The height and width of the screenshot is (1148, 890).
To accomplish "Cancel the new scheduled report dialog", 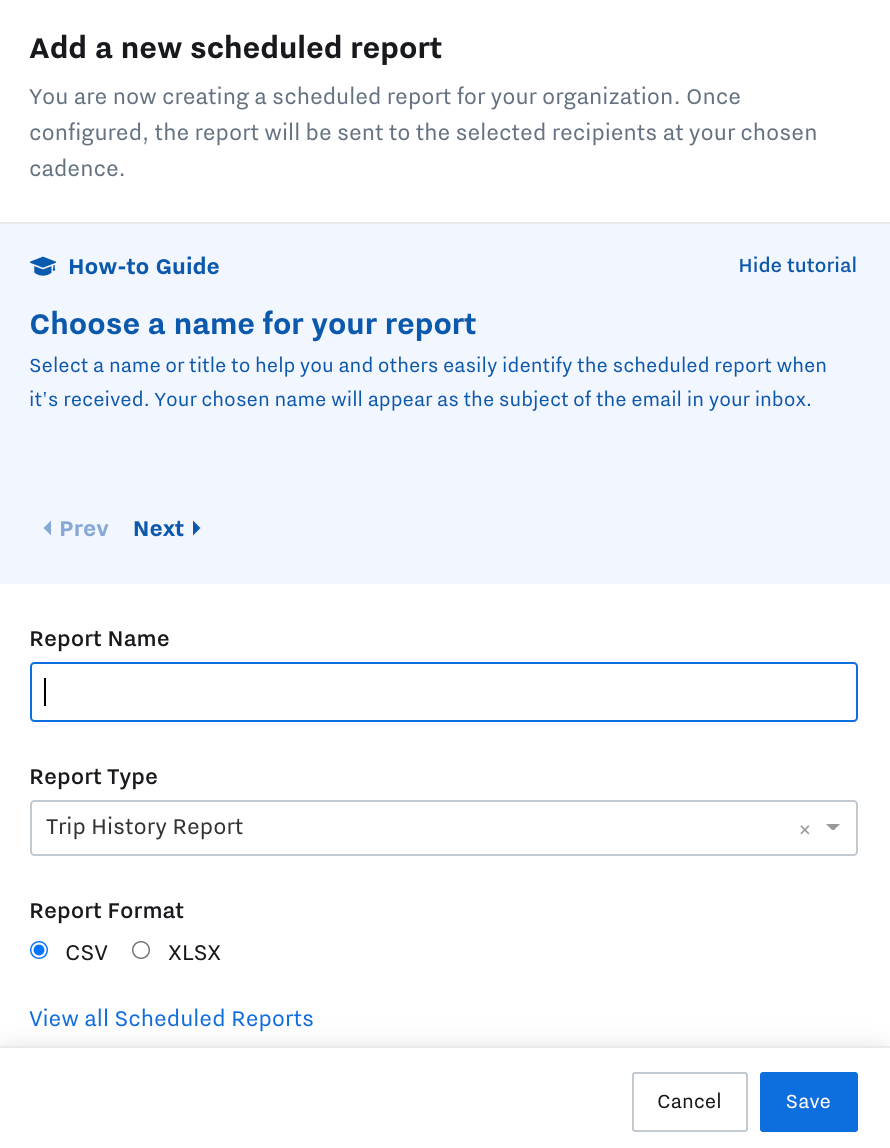I will coord(689,1102).
